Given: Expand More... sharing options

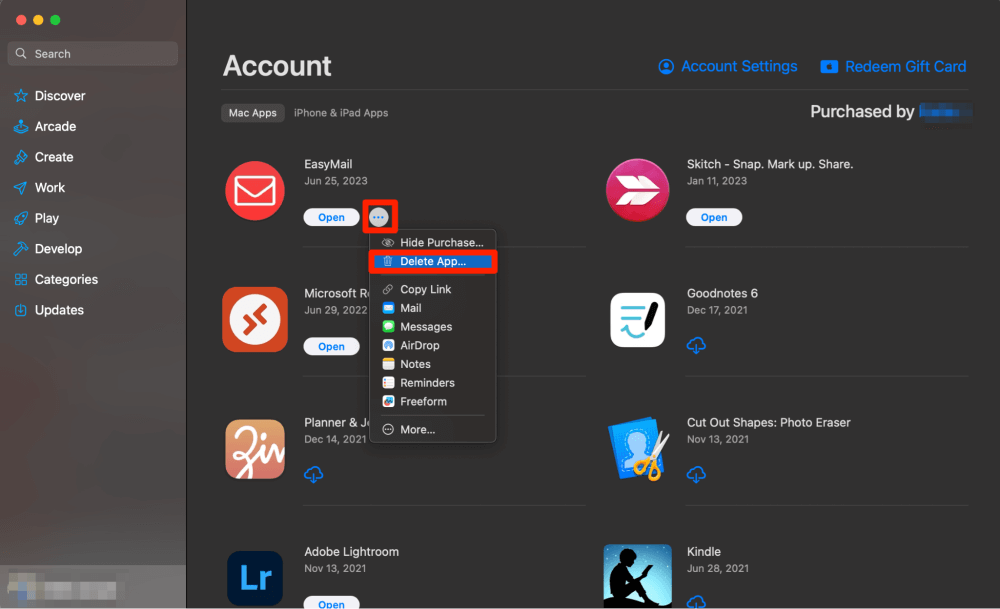Looking at the screenshot, I should [417, 429].
